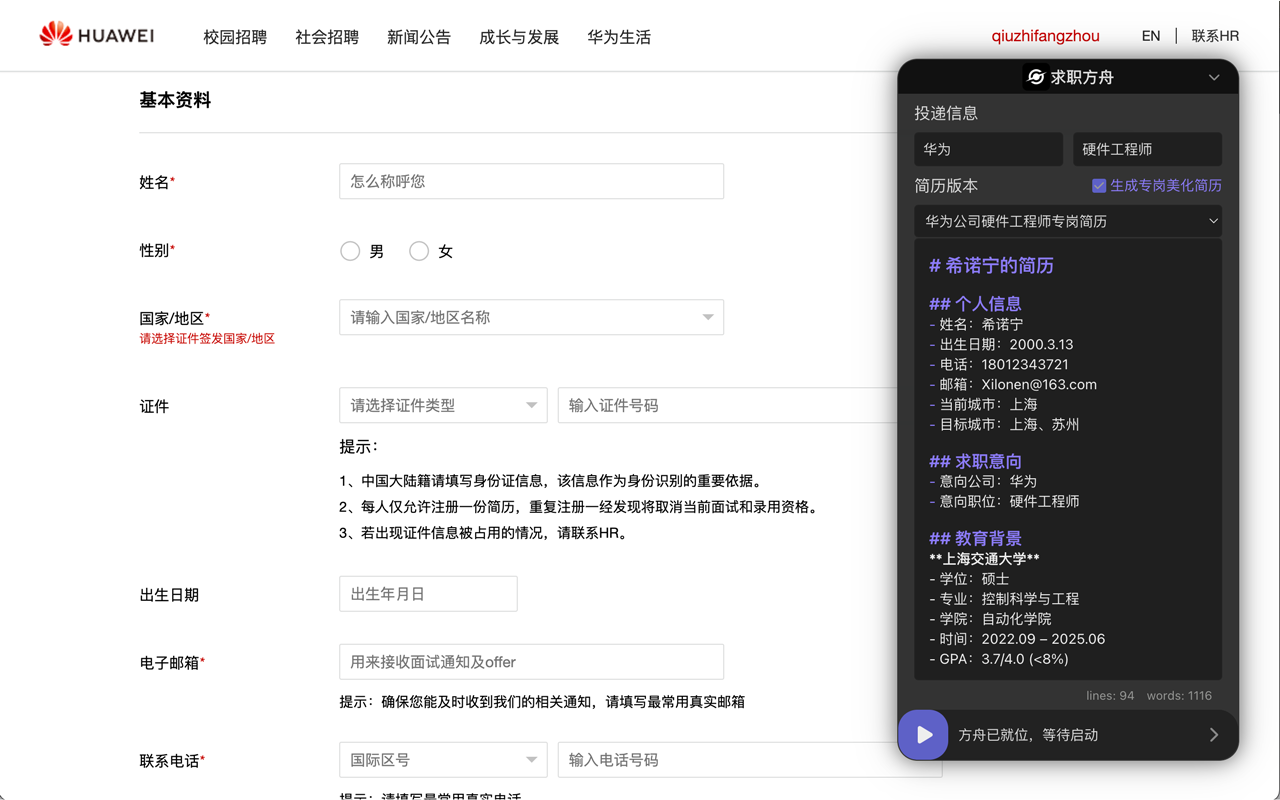Click the '时间：2022.09 – 2025.06' line
The width and height of the screenshot is (1280, 800).
(x=1017, y=639)
